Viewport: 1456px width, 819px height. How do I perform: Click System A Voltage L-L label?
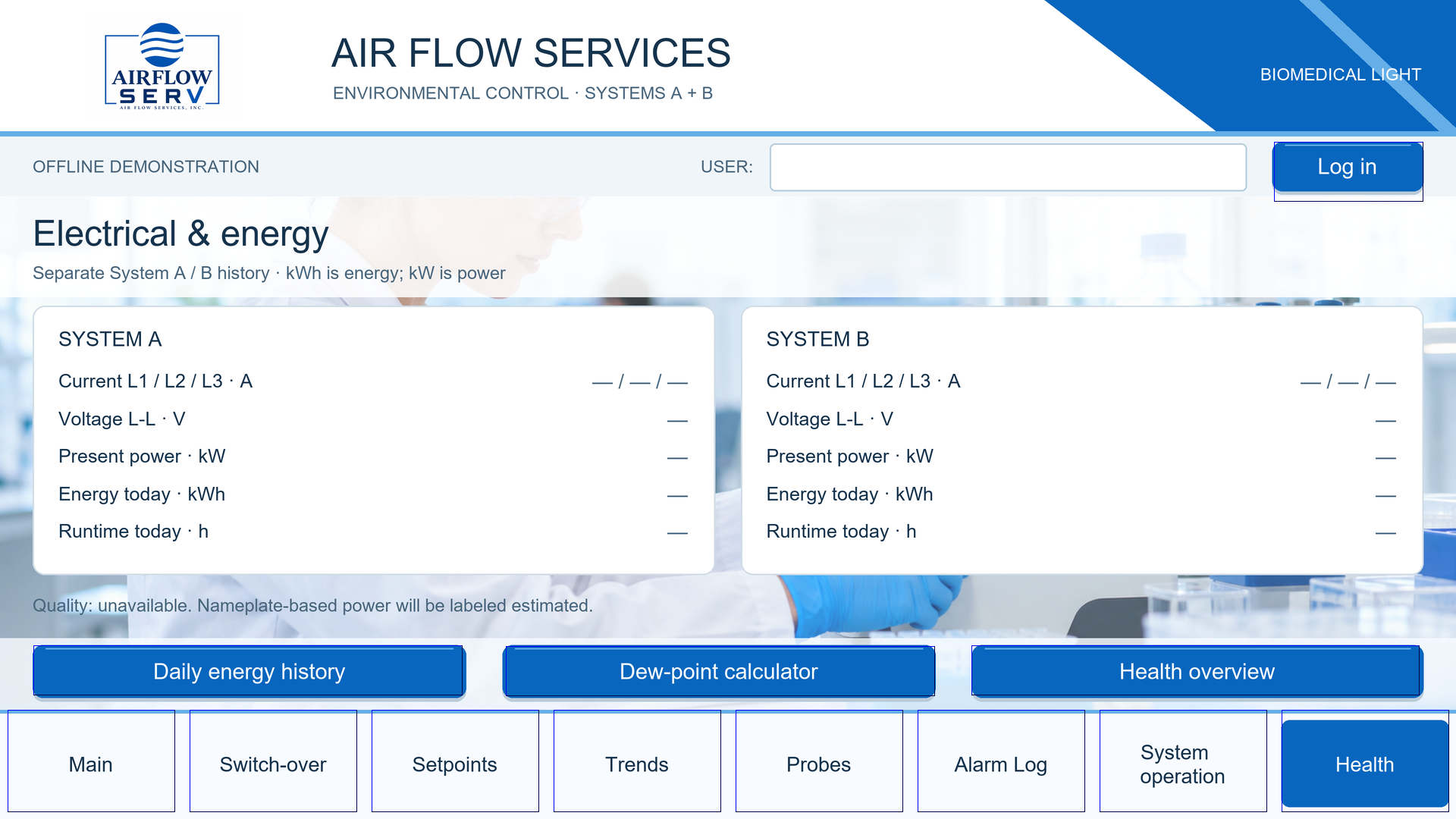[122, 419]
